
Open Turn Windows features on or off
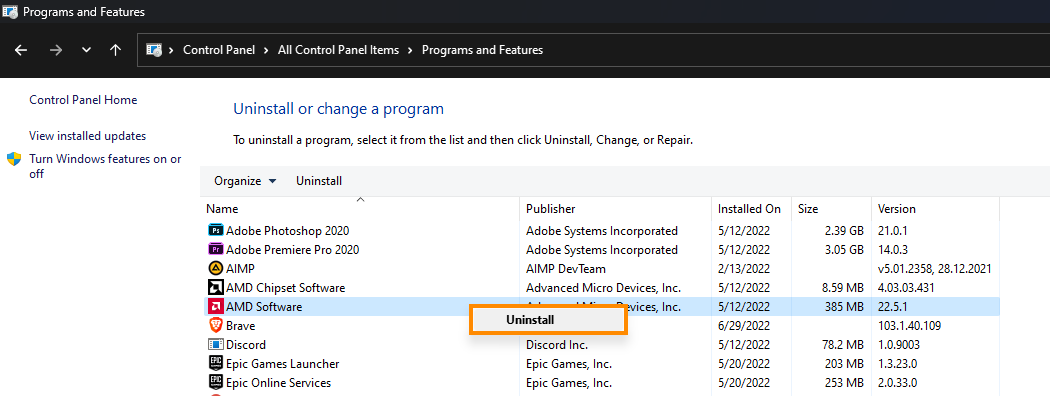pos(105,166)
